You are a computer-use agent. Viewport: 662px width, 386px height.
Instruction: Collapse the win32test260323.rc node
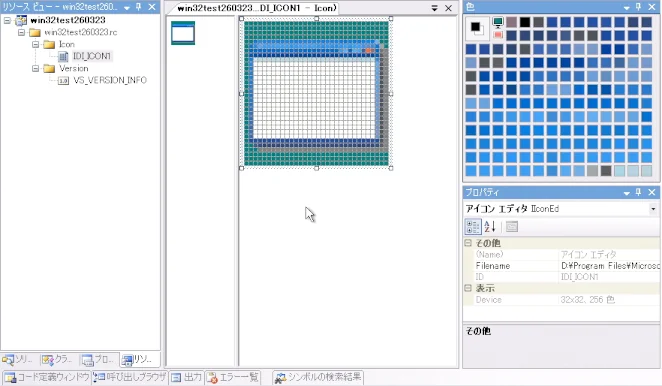(x=21, y=33)
